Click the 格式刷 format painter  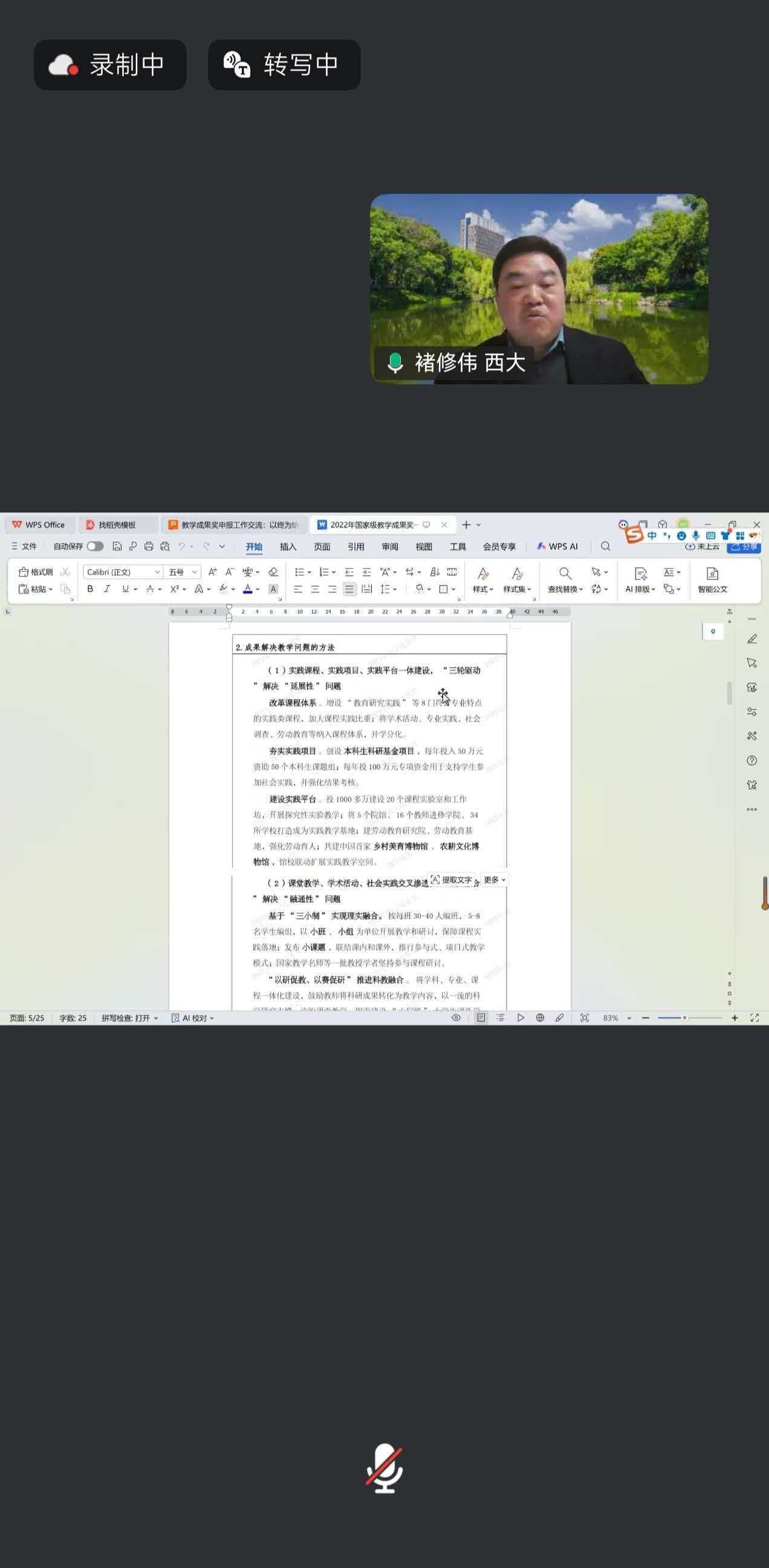36,572
